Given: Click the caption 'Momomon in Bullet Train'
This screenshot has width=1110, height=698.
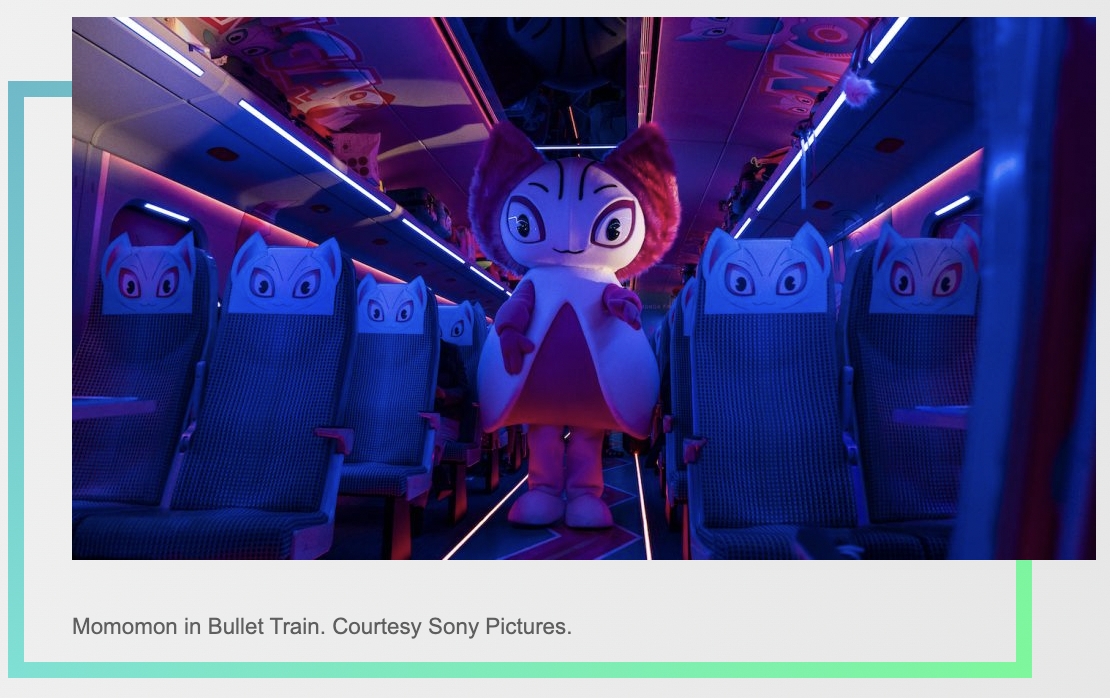Looking at the screenshot, I should (x=199, y=627).
